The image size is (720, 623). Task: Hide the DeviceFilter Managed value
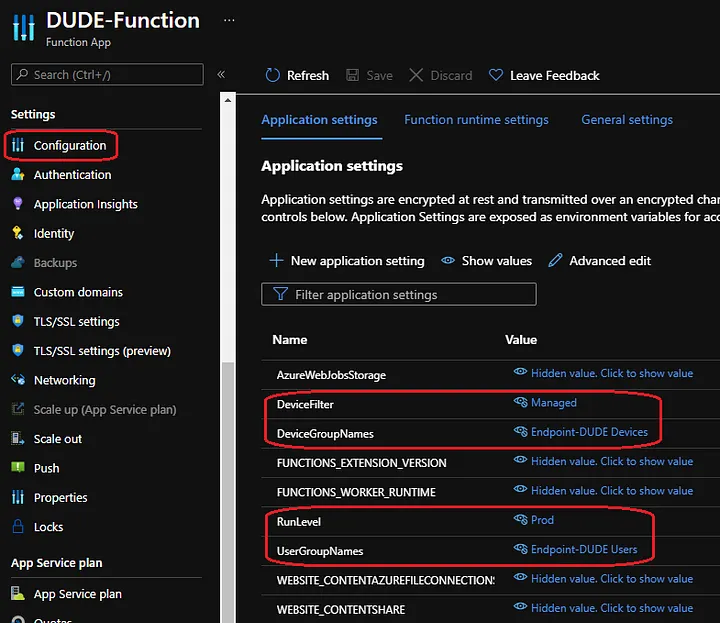(521, 403)
